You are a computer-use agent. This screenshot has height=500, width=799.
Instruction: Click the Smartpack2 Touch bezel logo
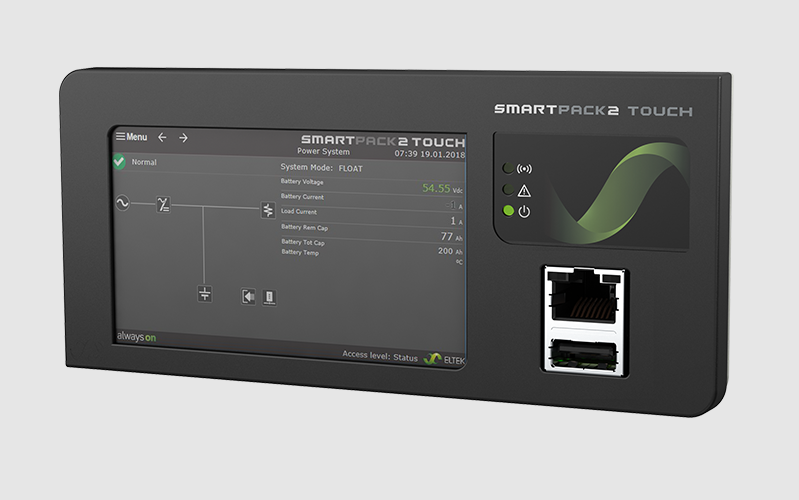pyautogui.click(x=593, y=110)
